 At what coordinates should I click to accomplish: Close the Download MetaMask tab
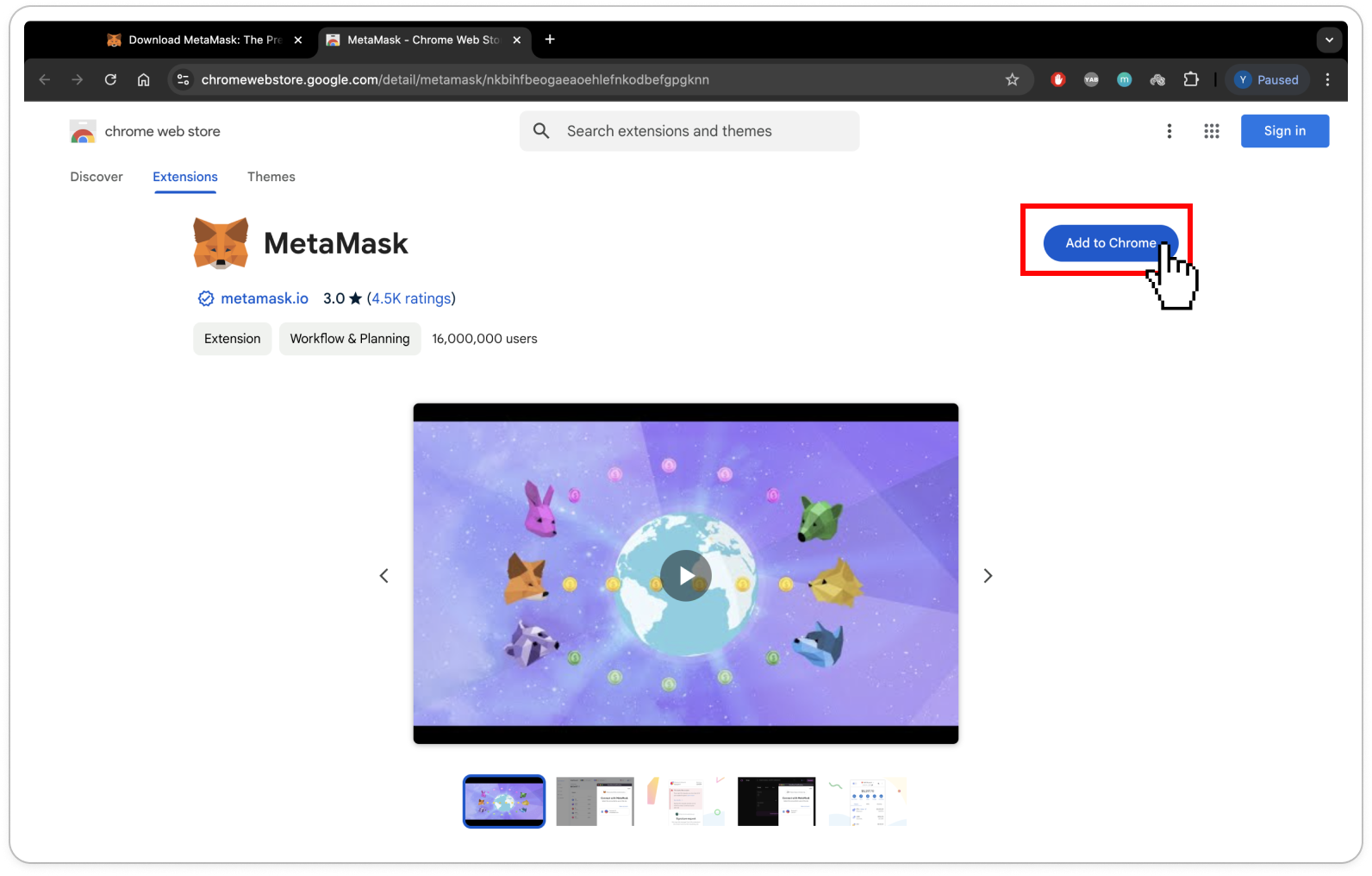pos(298,40)
